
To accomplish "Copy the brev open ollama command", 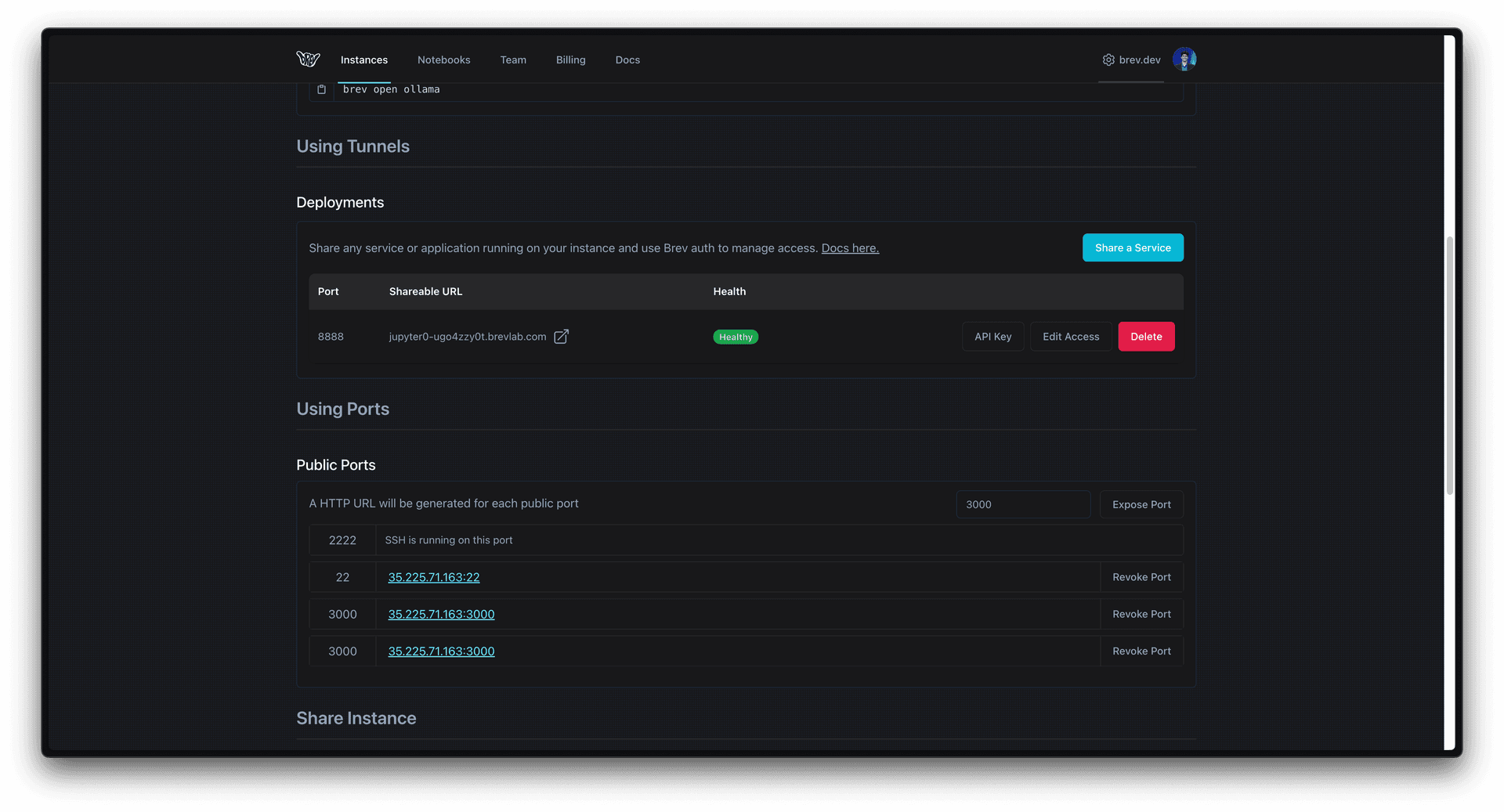I will 321,90.
